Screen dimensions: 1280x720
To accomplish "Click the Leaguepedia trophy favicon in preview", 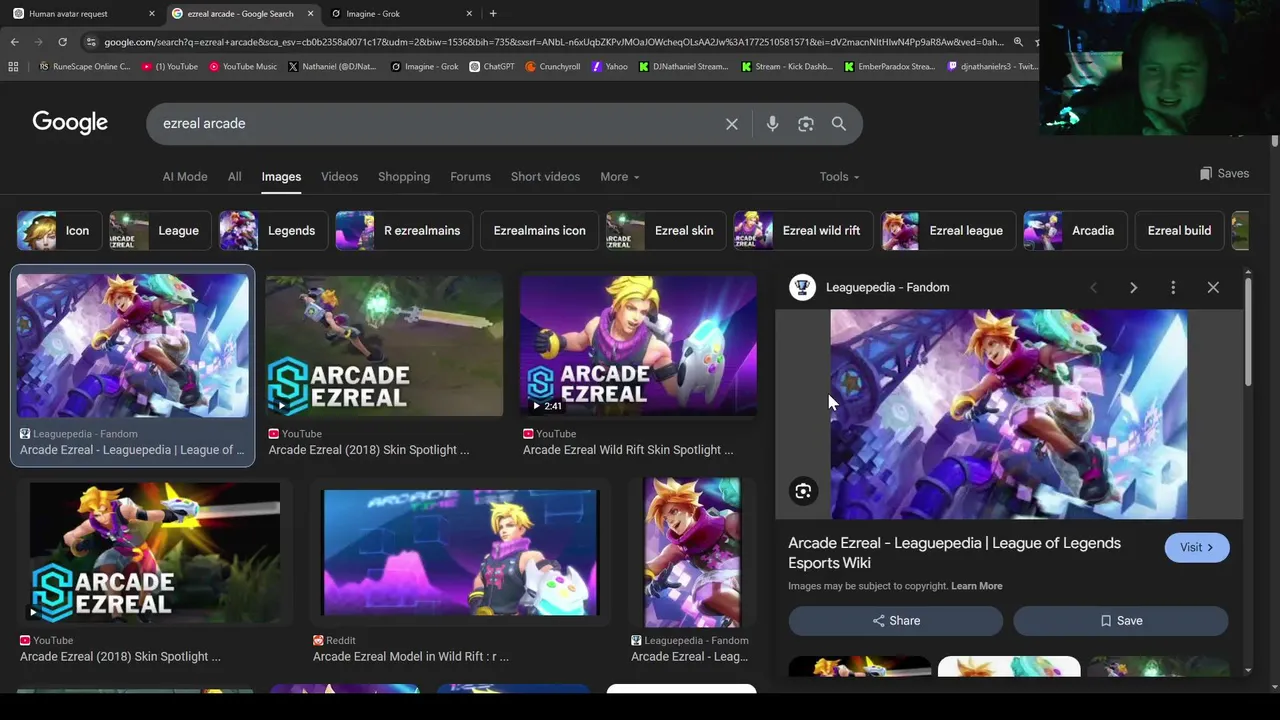I will click(802, 288).
